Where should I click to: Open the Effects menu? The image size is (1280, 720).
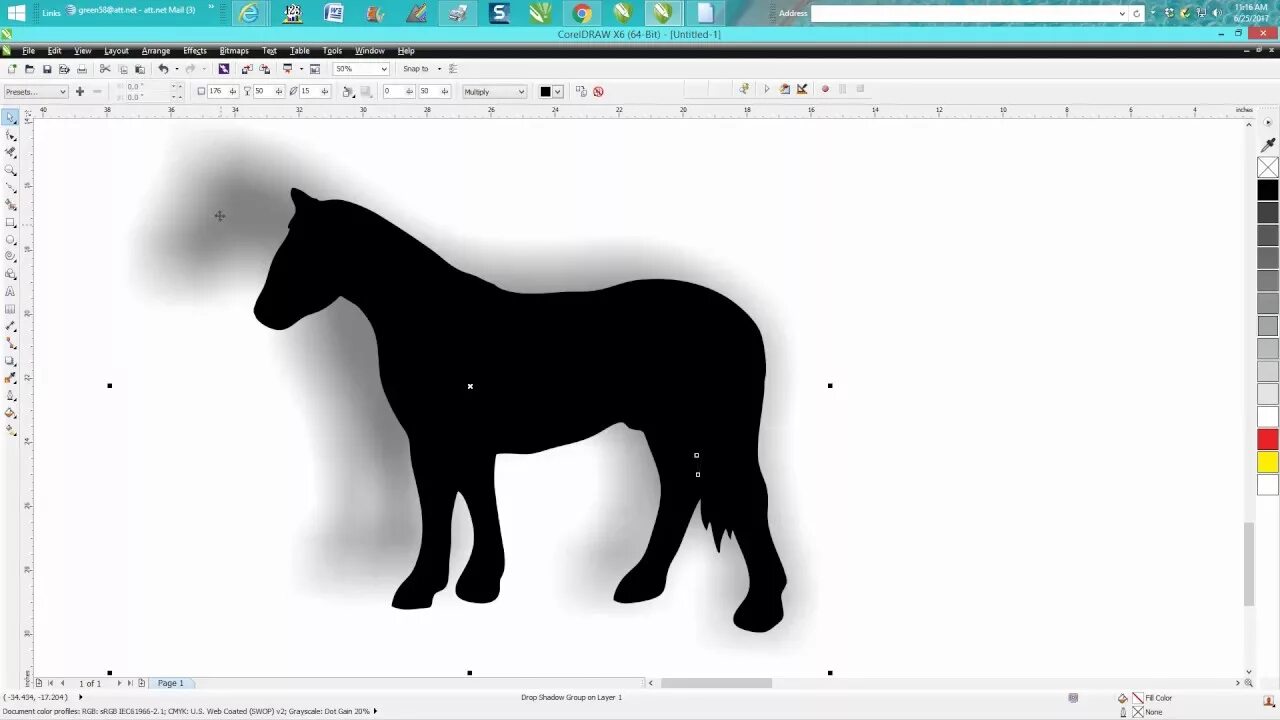[x=195, y=51]
